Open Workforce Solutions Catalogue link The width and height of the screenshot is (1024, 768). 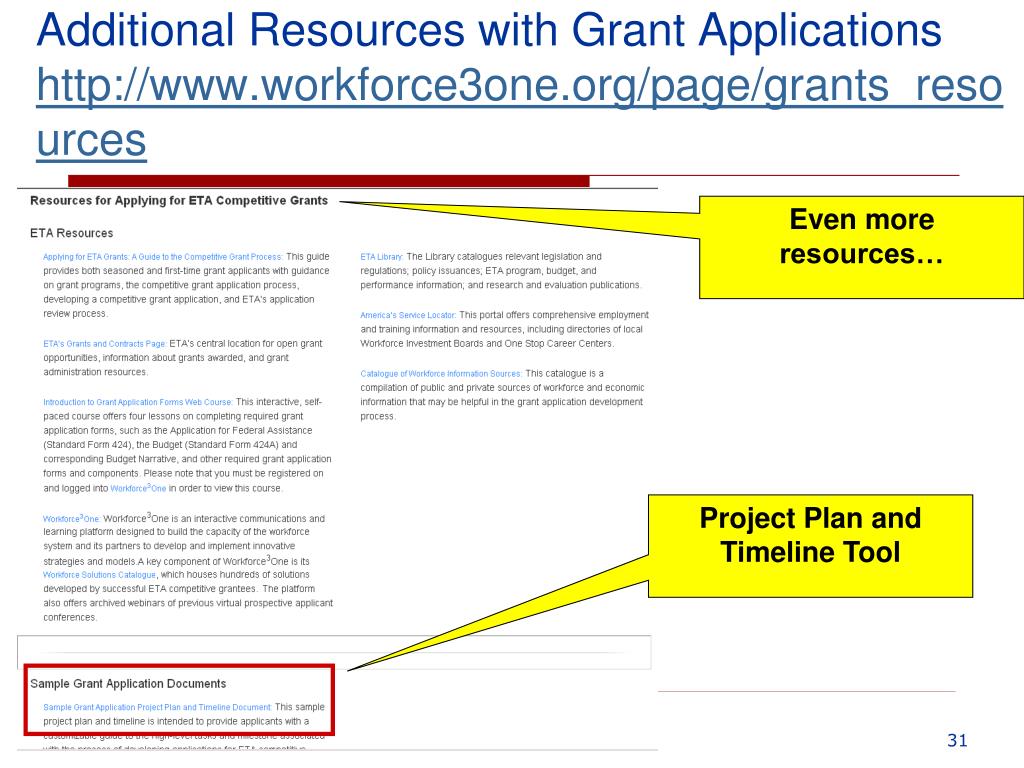tap(99, 575)
